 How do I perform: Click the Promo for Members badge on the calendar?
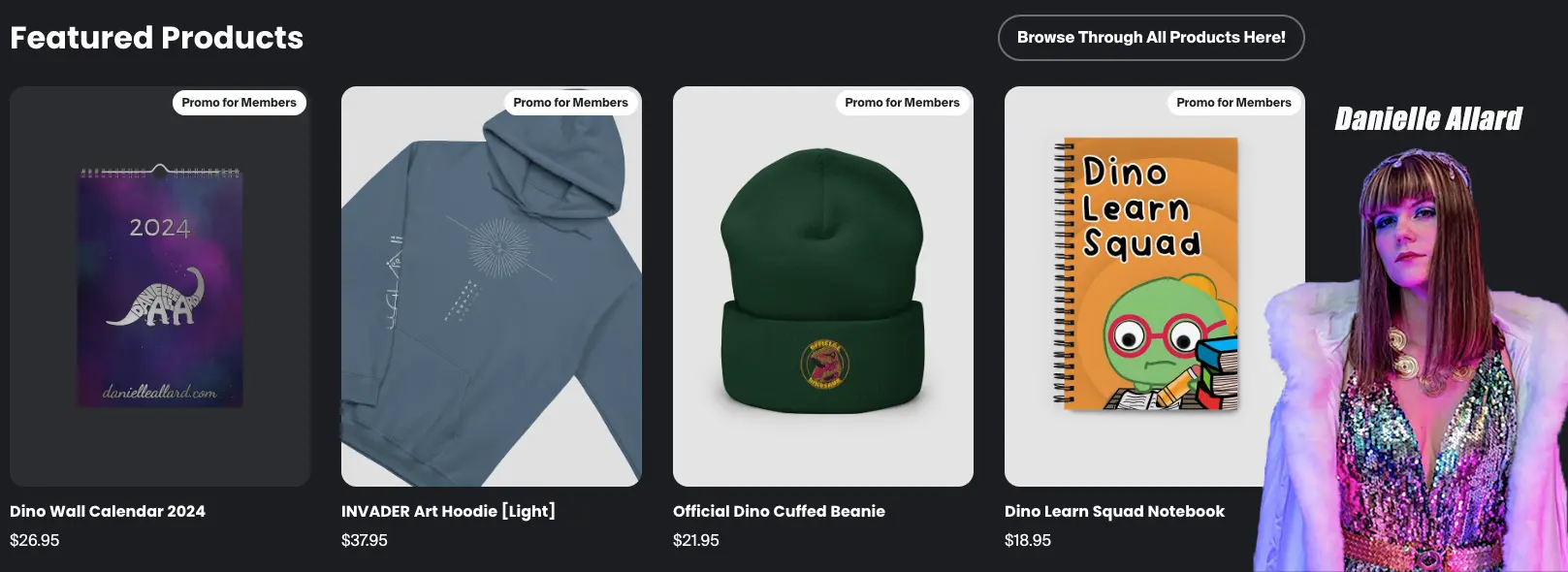click(x=239, y=102)
